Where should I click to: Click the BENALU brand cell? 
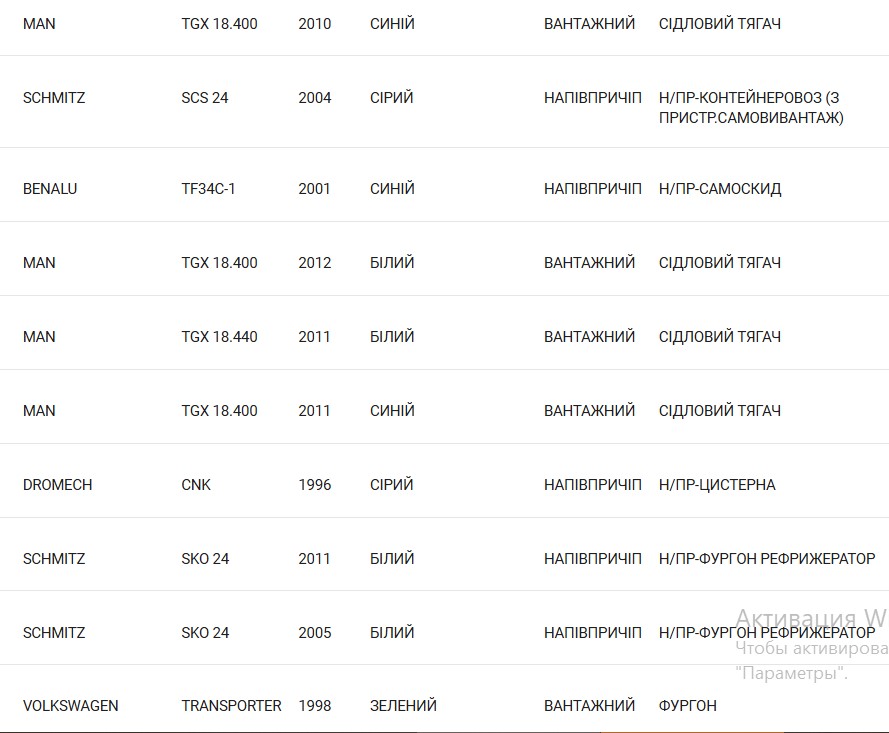click(x=50, y=189)
